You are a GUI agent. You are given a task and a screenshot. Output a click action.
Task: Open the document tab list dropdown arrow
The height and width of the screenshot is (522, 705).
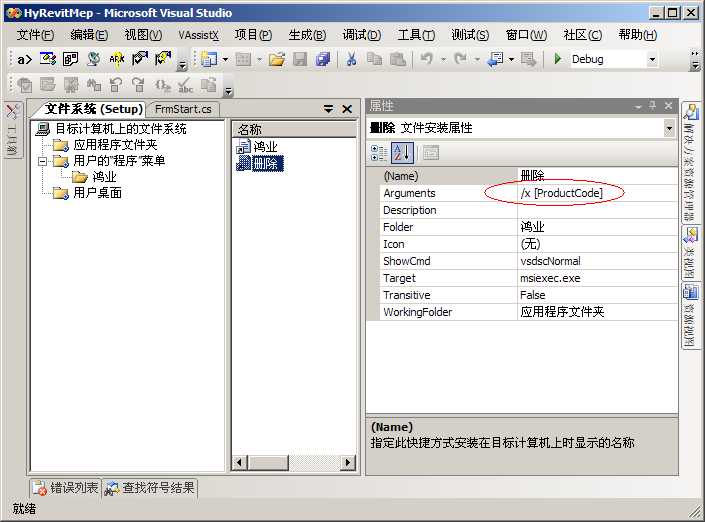click(x=329, y=109)
